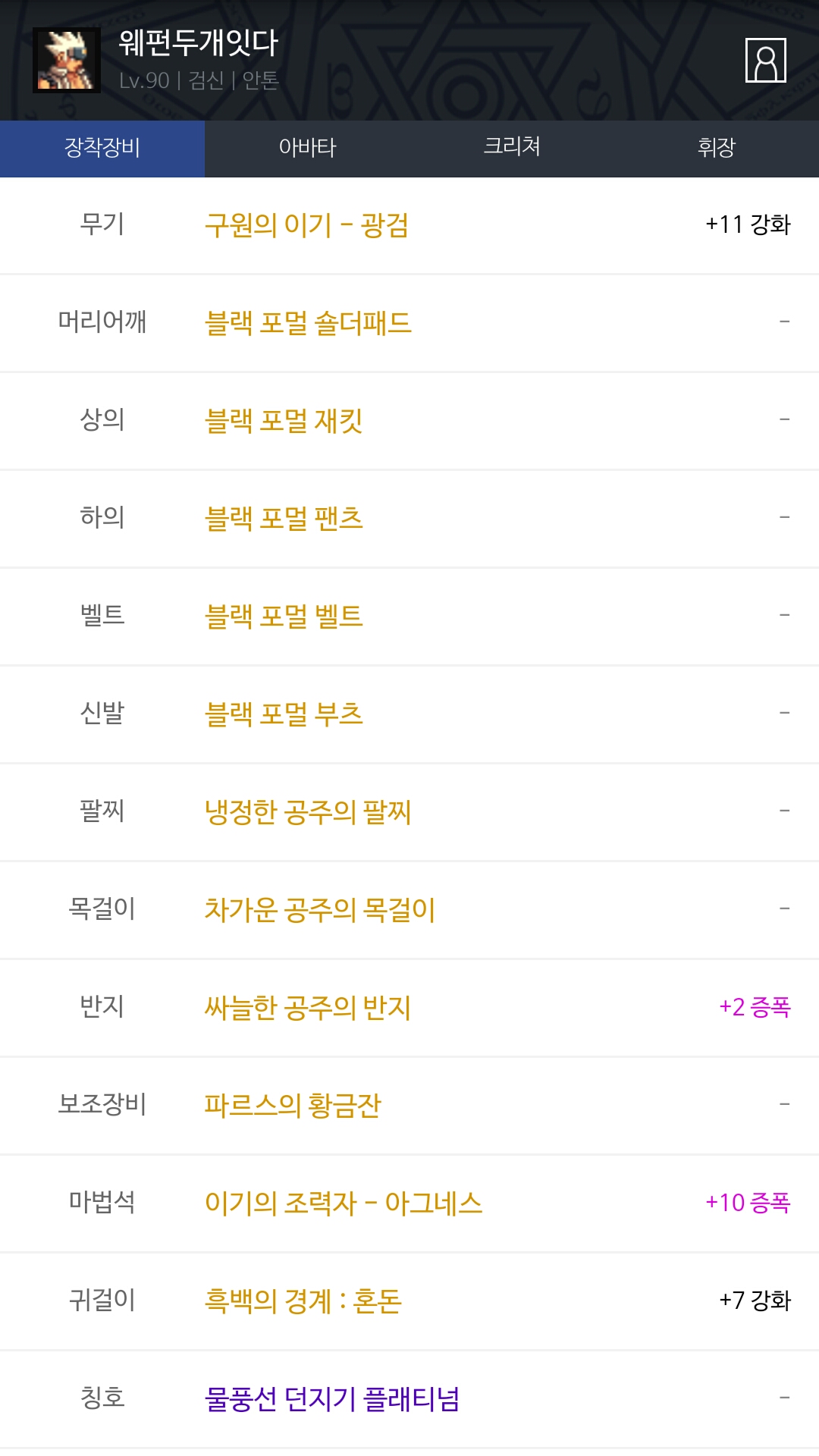Click the character avatar thumbnail

pos(67,60)
